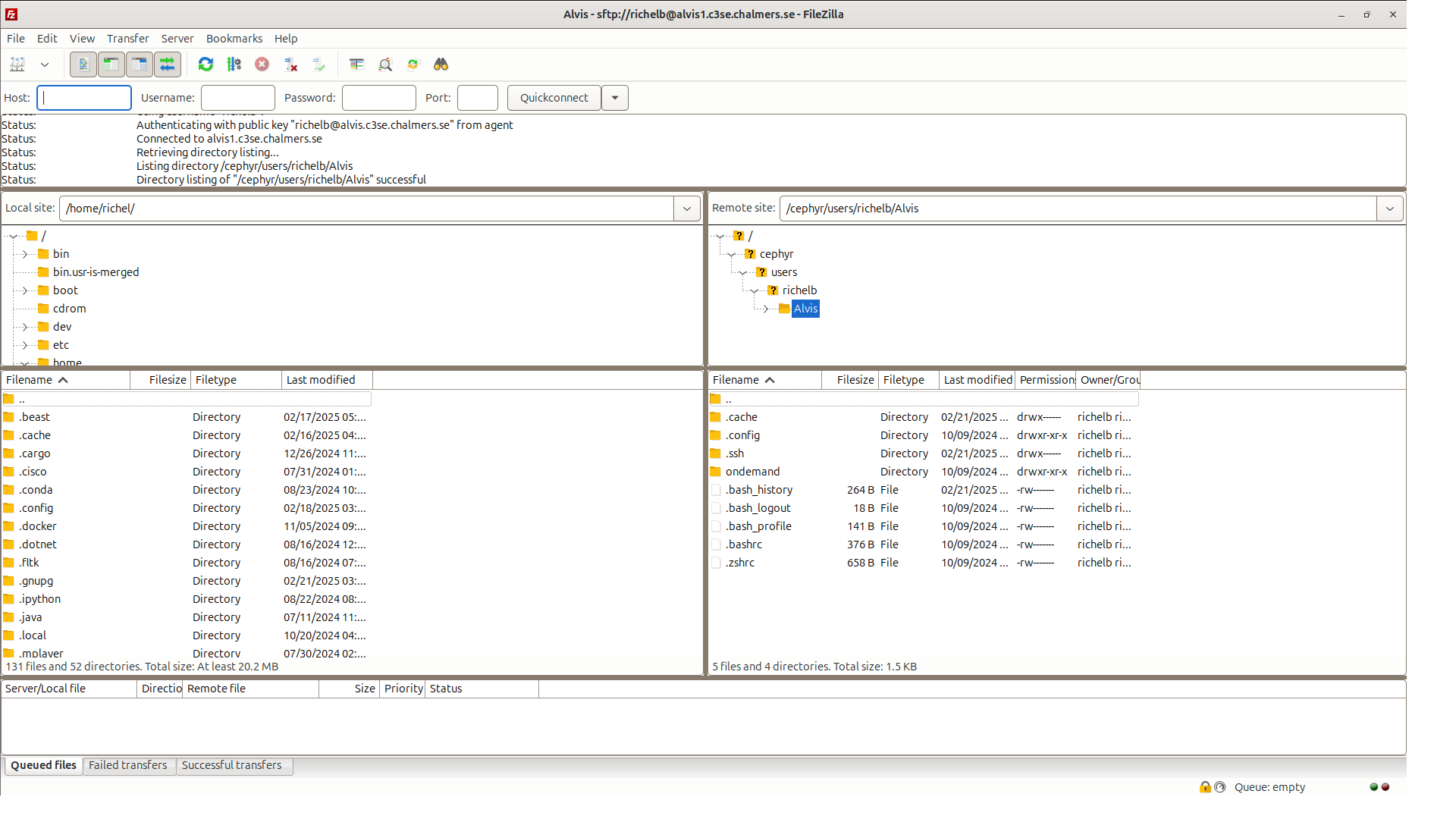Cancel the current operation
Image resolution: width=1456 pixels, height=819 pixels.
(262, 64)
